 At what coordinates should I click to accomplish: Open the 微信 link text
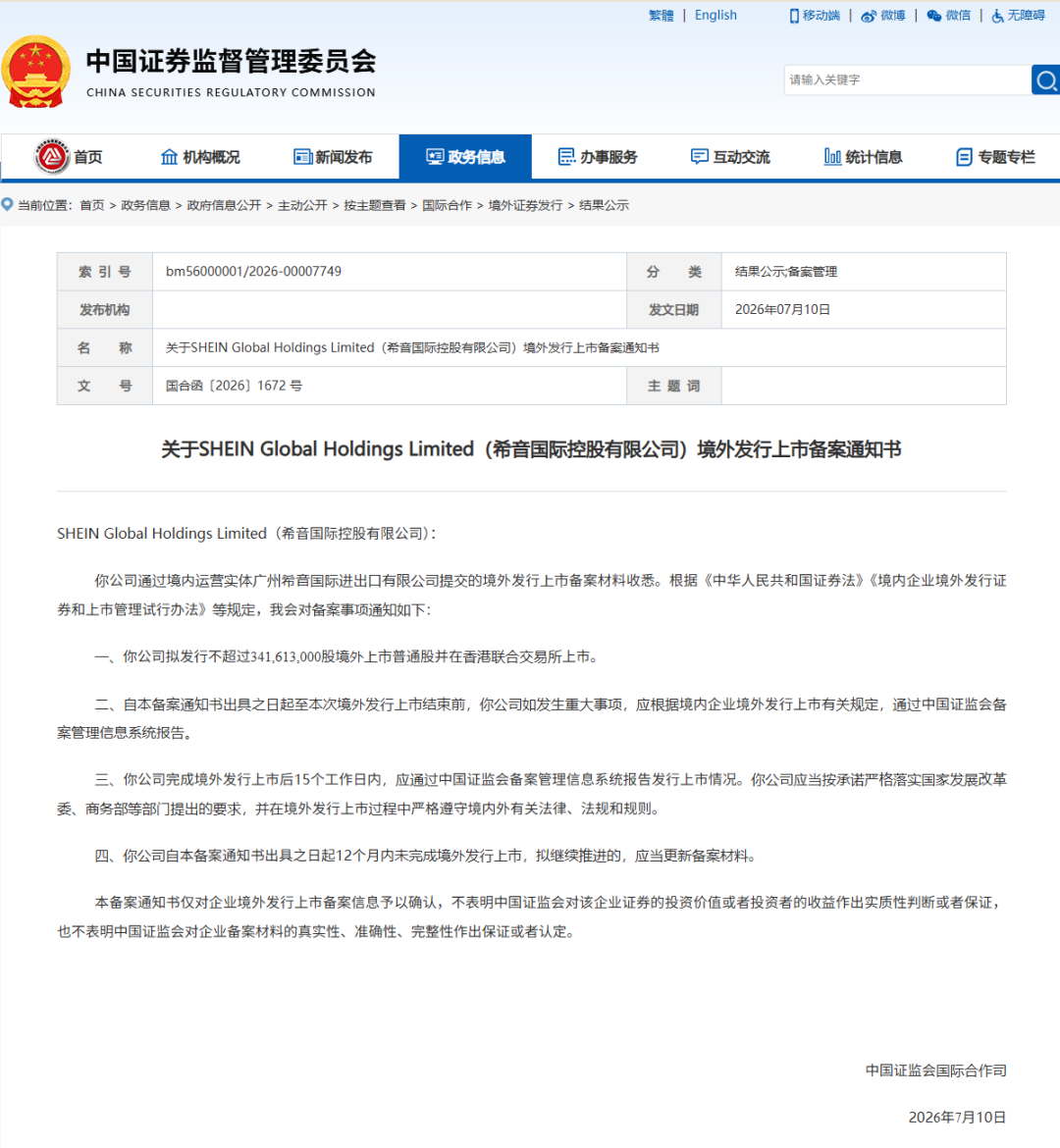click(x=958, y=16)
